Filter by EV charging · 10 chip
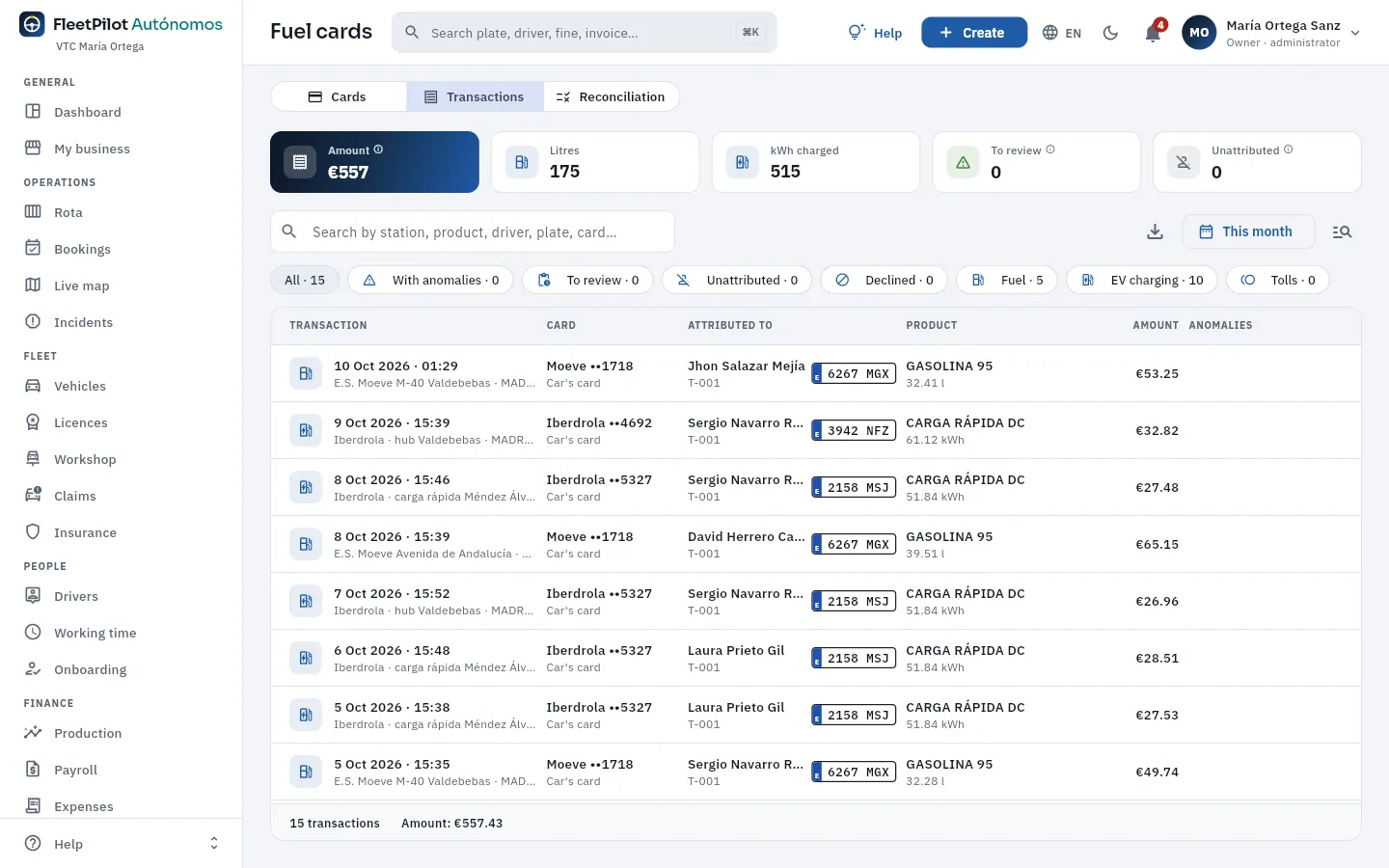This screenshot has width=1389, height=868. click(1142, 280)
